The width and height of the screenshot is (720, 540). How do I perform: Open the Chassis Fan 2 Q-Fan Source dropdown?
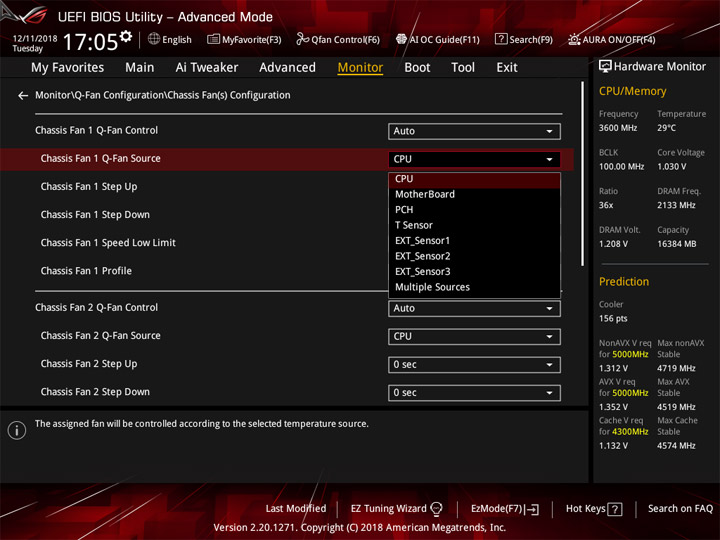(474, 337)
